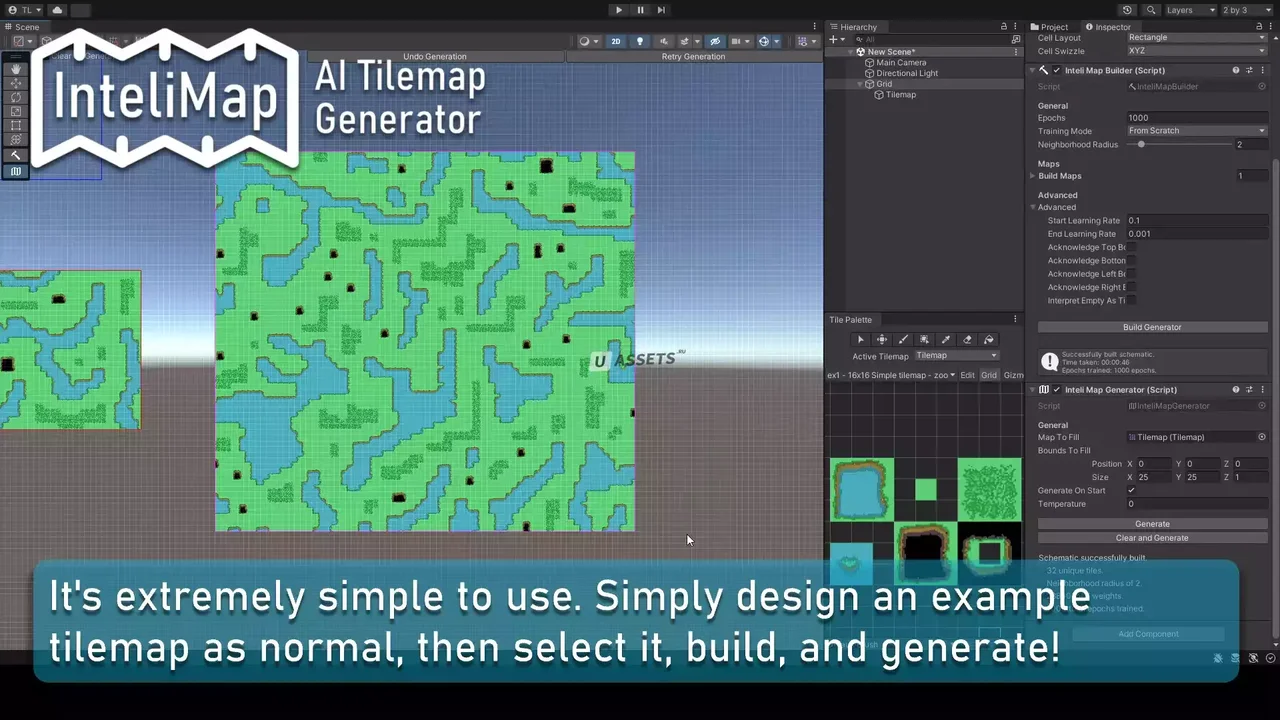Select the Scale tool in Scene tools
This screenshot has height=720, width=1280.
point(15,112)
